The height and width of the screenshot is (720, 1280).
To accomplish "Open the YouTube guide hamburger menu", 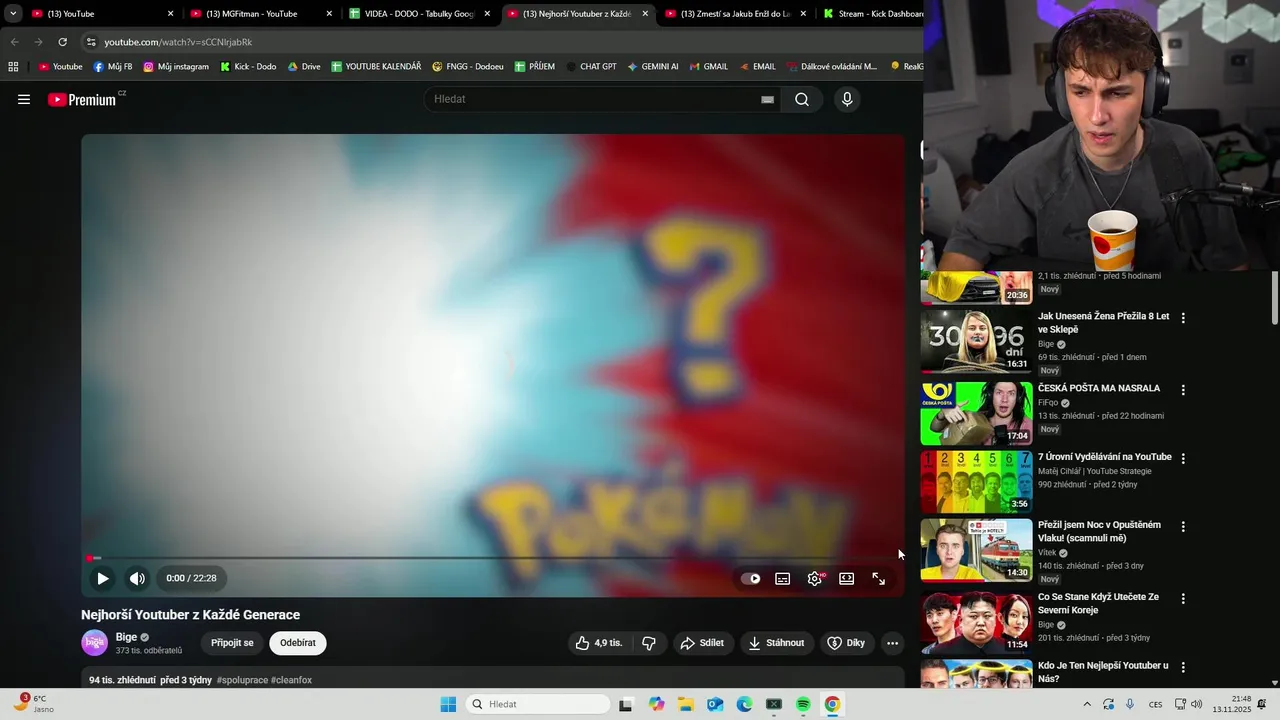I will coord(24,99).
